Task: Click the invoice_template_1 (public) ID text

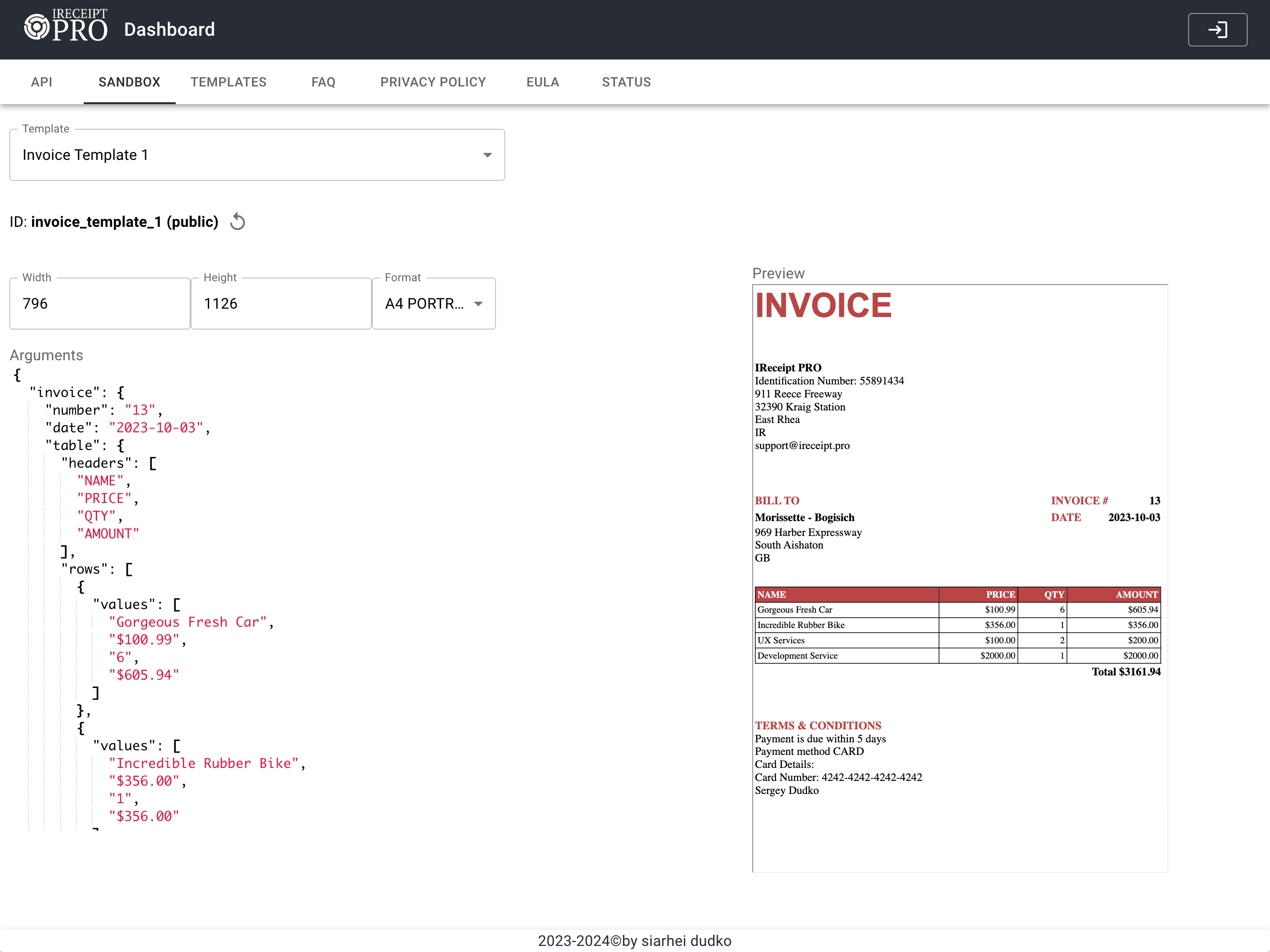Action: (x=125, y=222)
